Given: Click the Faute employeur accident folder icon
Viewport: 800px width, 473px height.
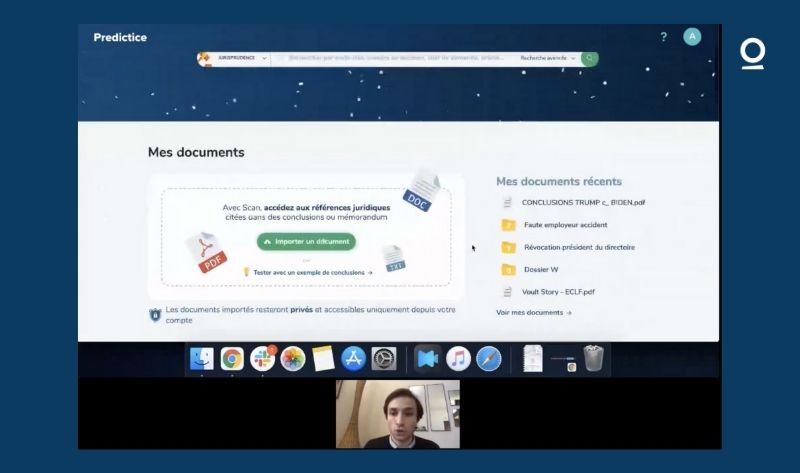Looking at the screenshot, I should tap(508, 225).
